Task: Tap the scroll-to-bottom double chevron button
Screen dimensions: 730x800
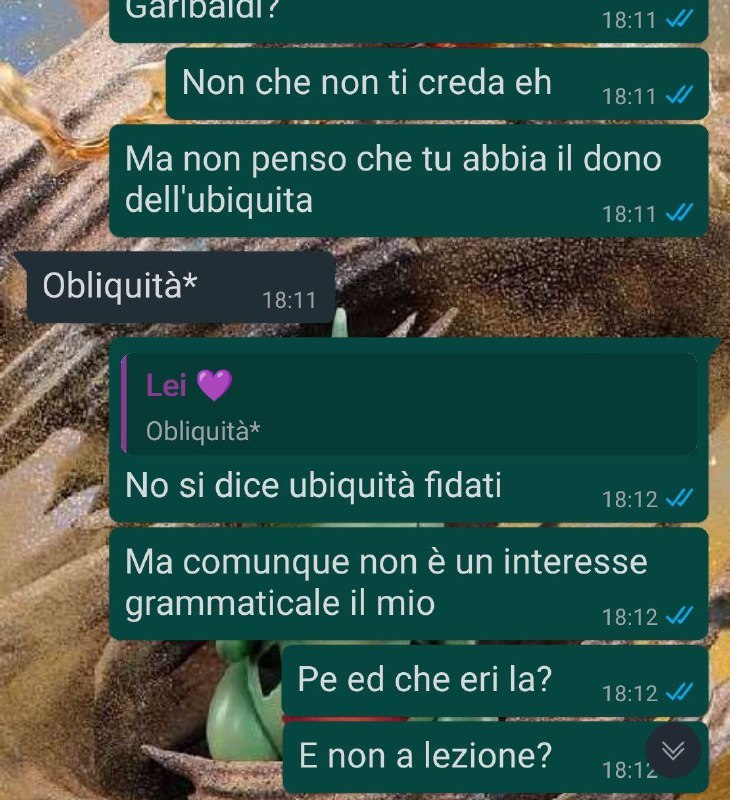Action: (x=673, y=751)
